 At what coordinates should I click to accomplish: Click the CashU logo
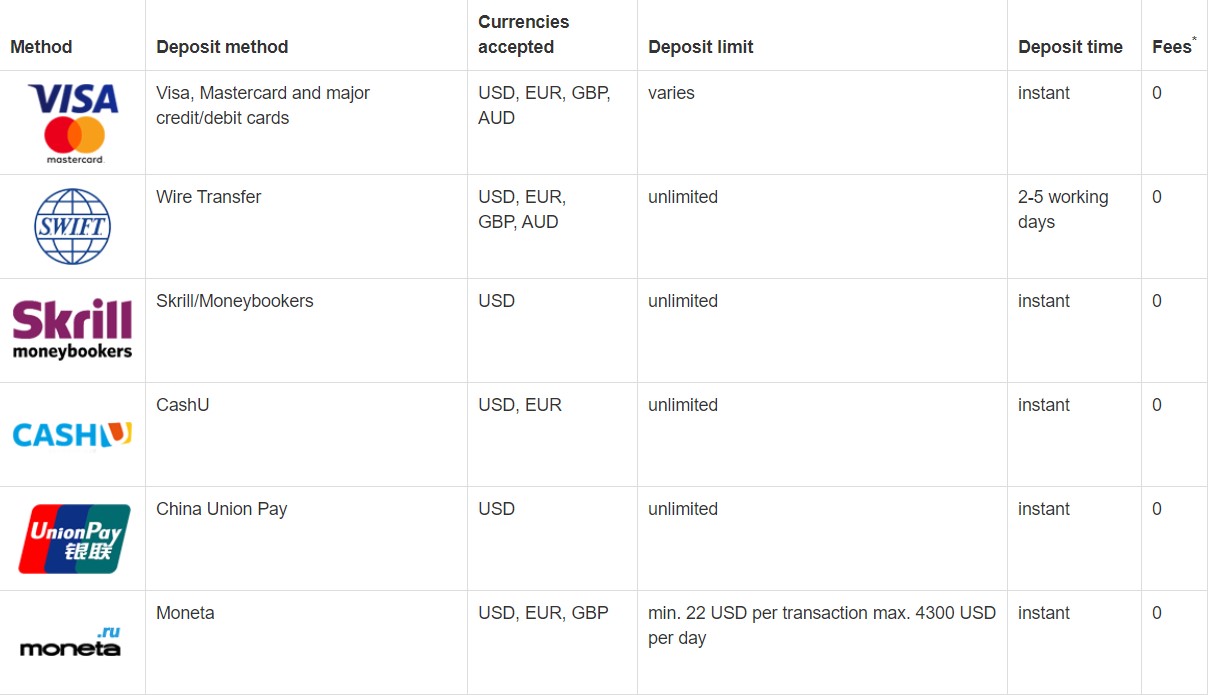[72, 434]
